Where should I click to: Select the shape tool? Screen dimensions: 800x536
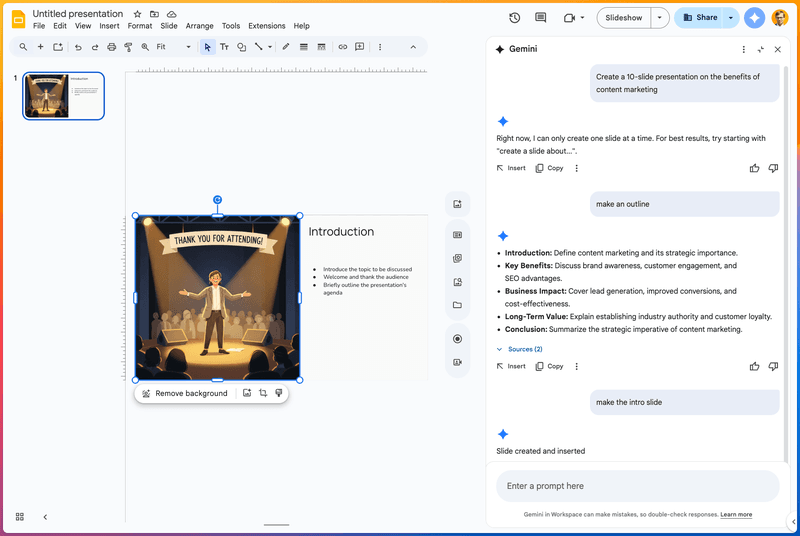tap(241, 47)
